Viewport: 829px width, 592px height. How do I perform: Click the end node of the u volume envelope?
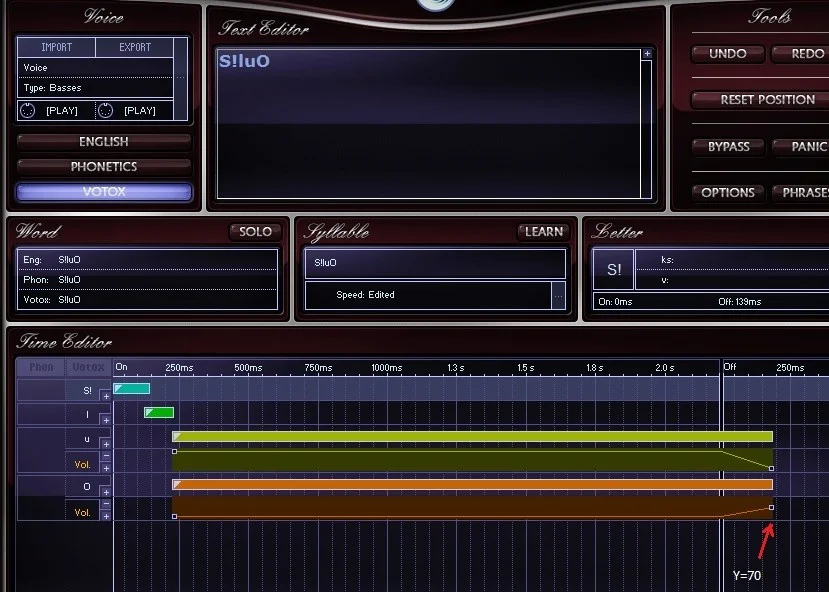tap(771, 468)
